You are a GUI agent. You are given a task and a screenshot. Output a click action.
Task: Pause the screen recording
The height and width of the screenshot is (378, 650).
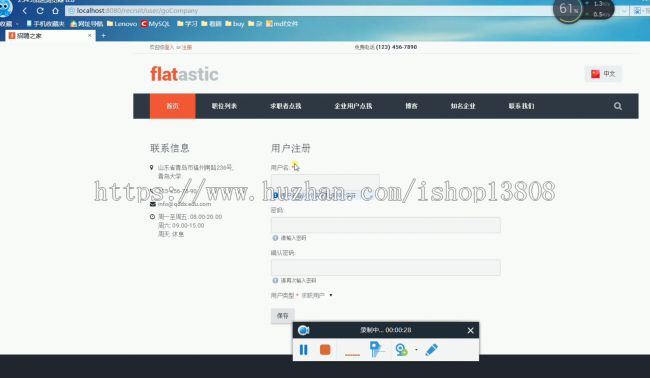pos(303,350)
